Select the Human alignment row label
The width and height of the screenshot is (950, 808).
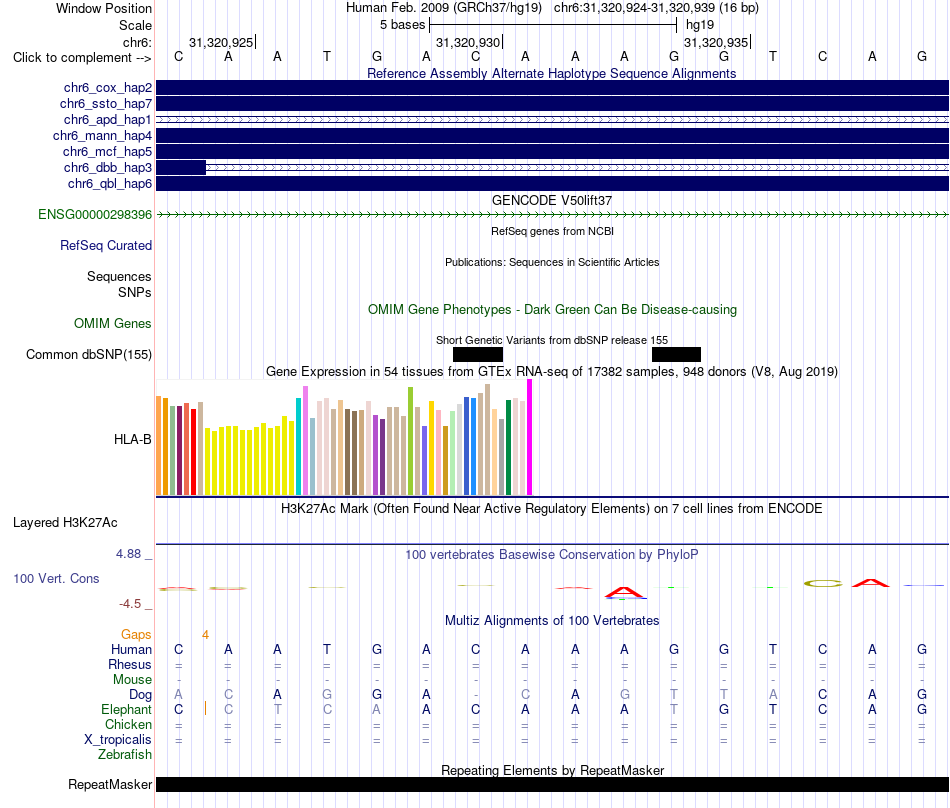tap(131, 649)
